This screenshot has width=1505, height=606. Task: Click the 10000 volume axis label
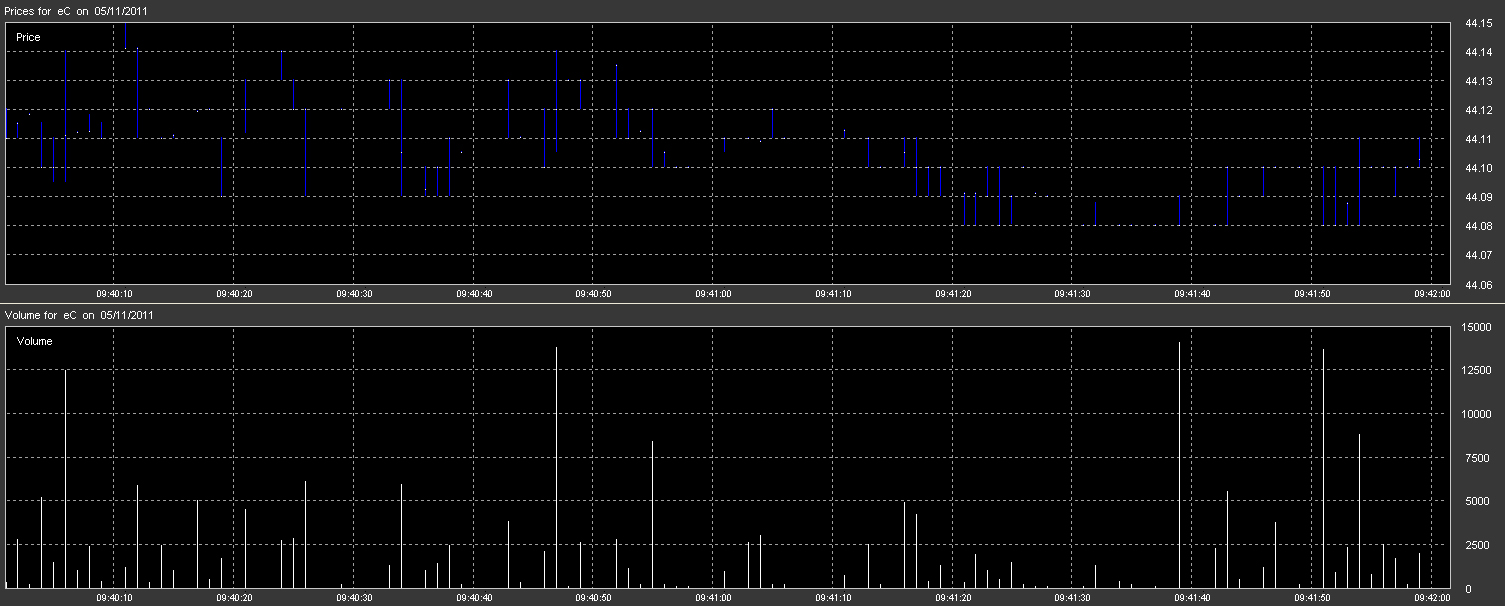click(x=1476, y=414)
